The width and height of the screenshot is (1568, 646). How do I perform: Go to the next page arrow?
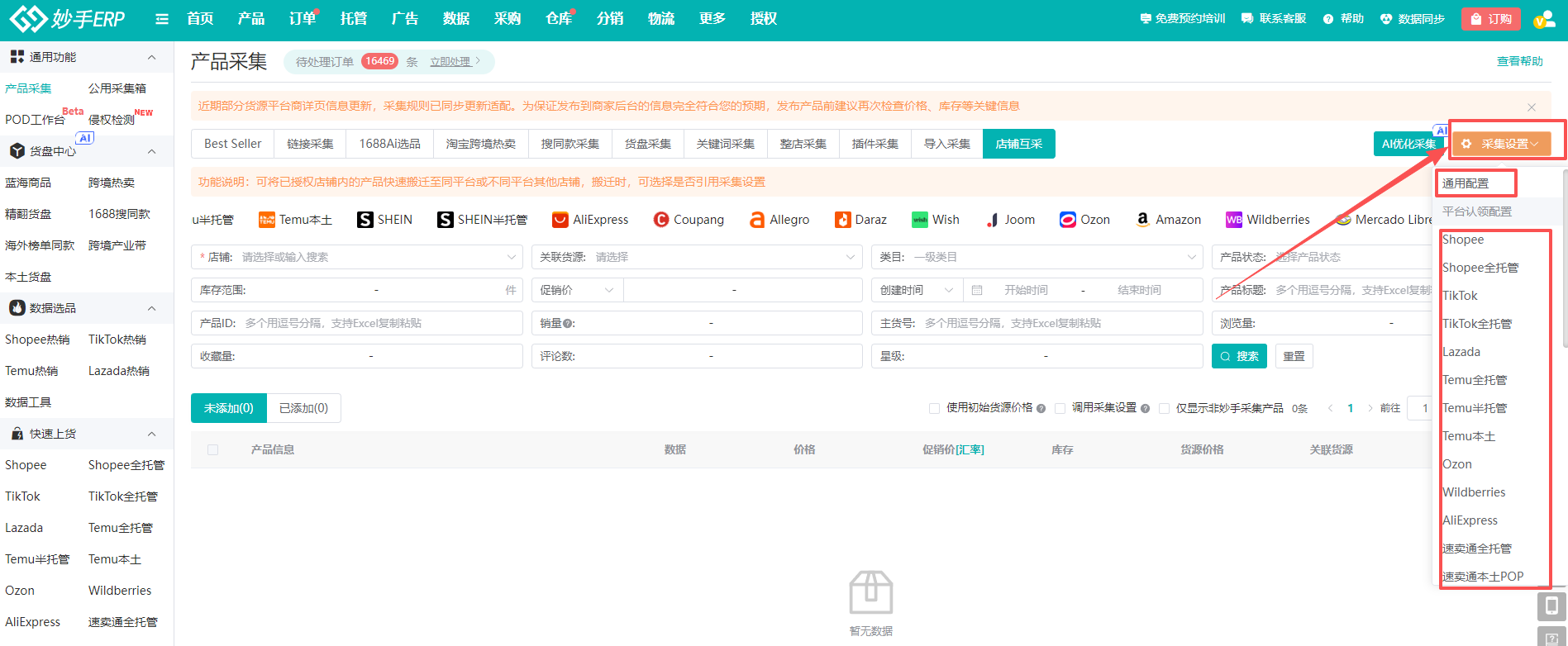(1370, 408)
